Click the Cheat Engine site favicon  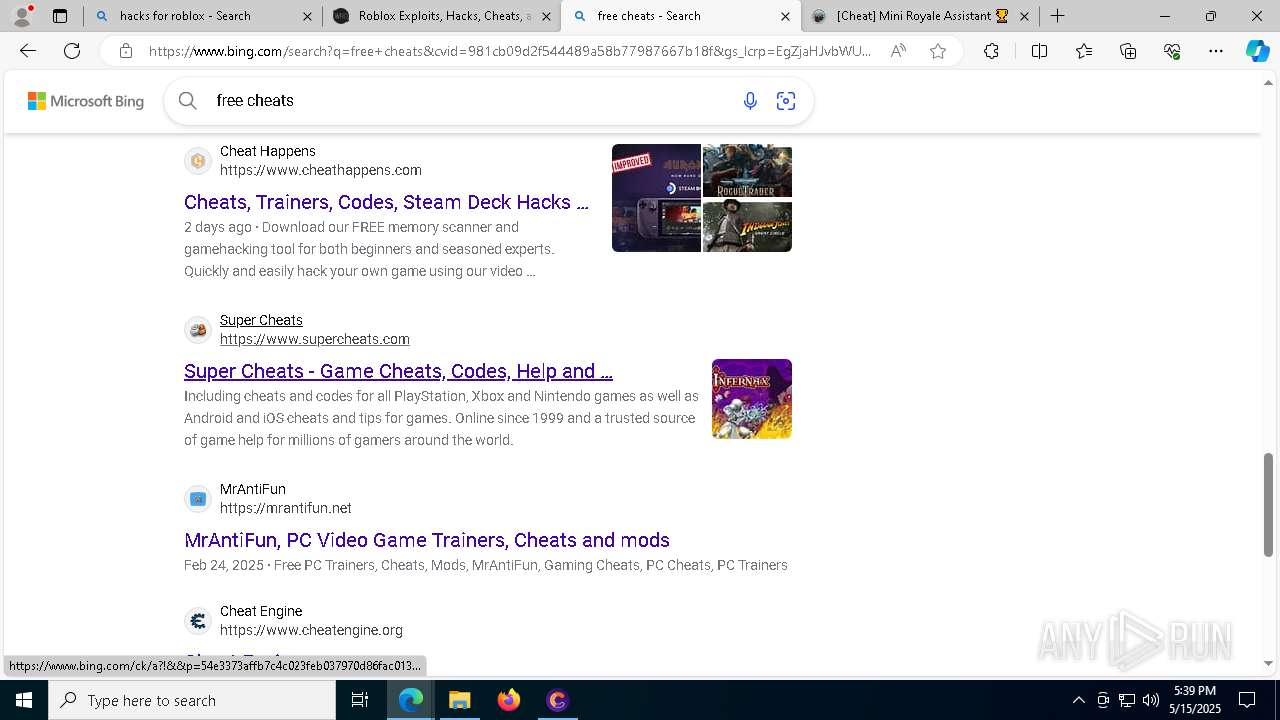tap(198, 621)
